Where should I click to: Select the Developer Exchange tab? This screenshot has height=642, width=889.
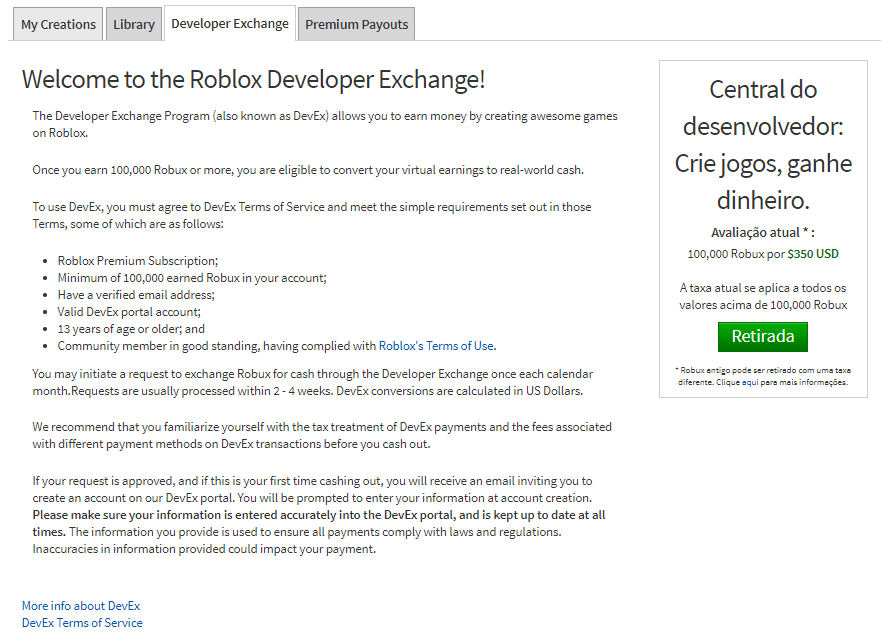tap(230, 23)
